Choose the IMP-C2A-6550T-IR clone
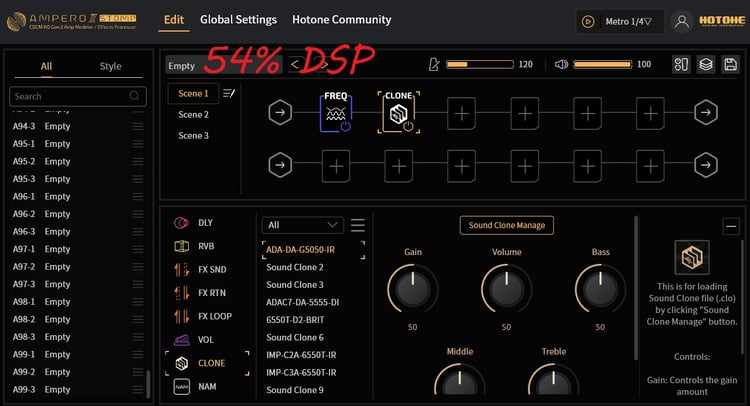Viewport: 750px width, 406px height. (301, 355)
